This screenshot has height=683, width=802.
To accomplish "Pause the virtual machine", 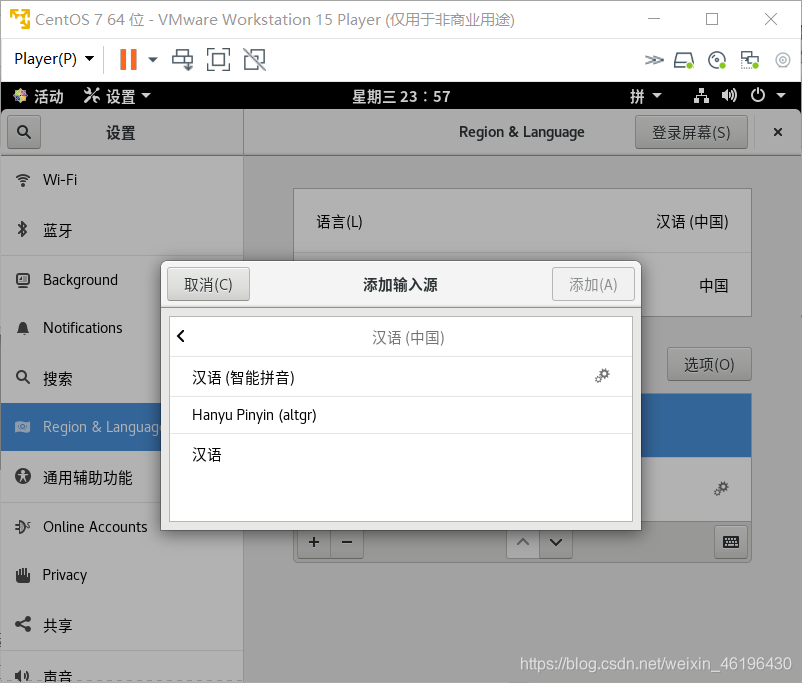I will click(x=128, y=59).
